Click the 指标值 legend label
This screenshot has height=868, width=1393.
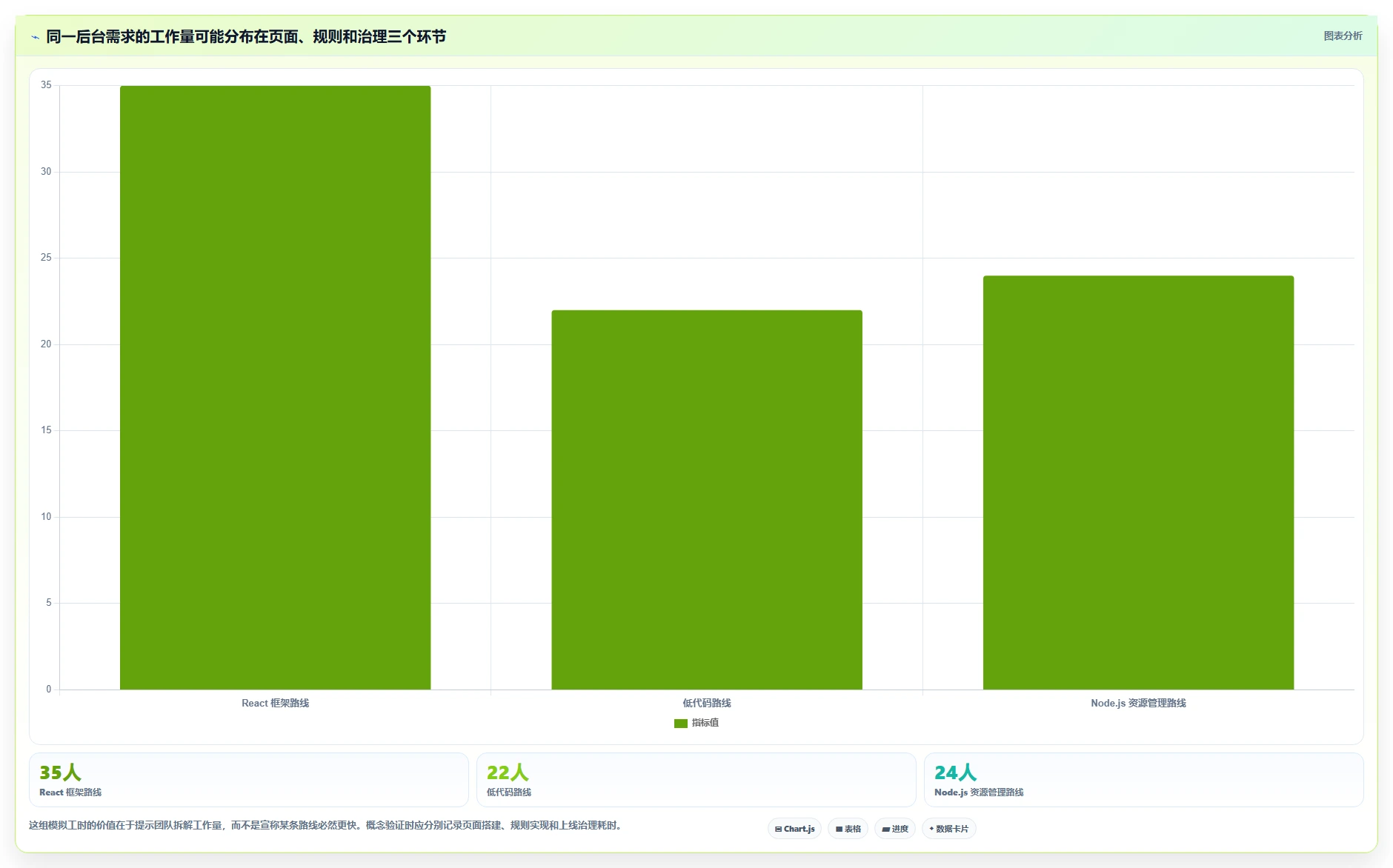click(705, 723)
